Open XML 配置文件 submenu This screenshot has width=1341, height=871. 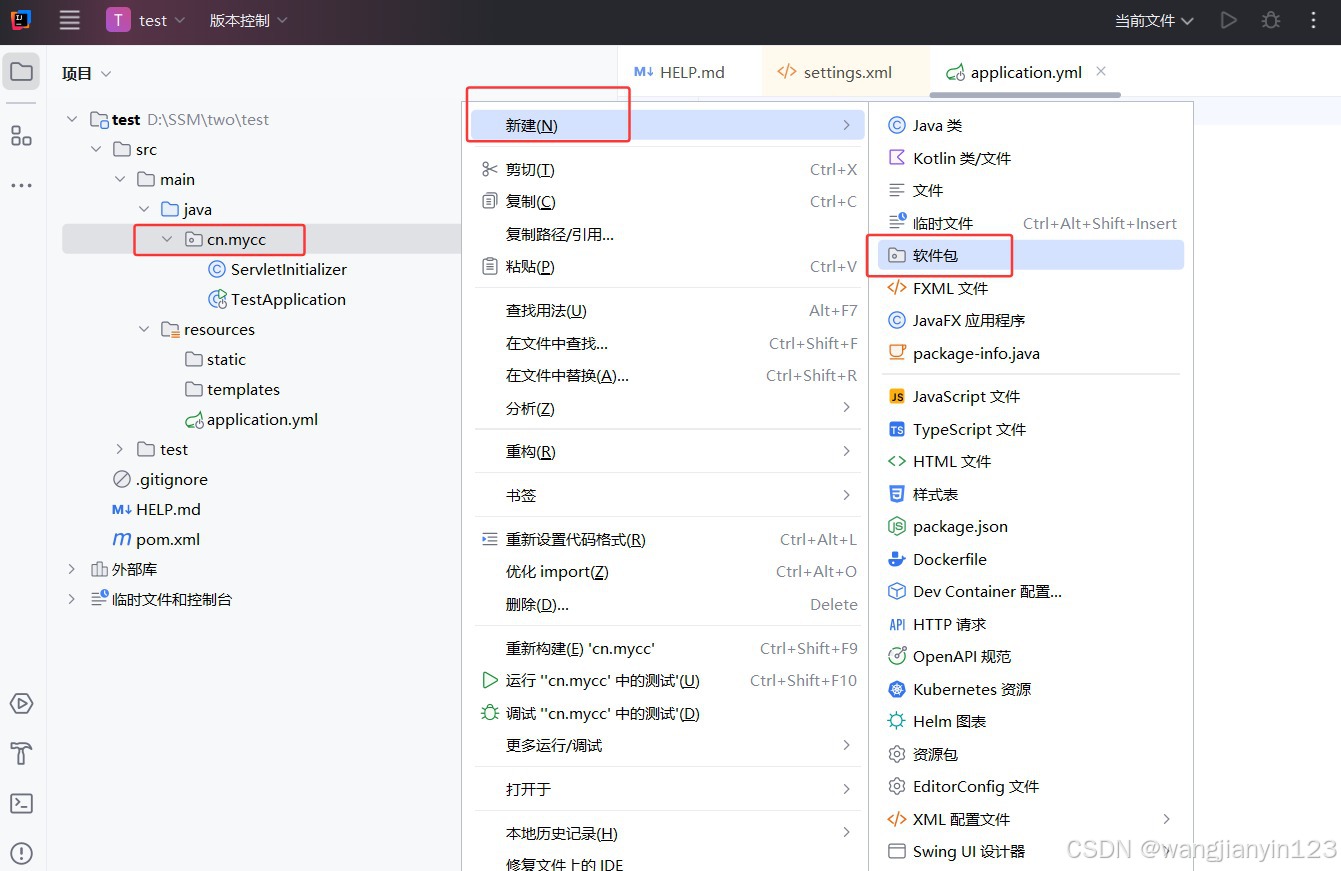click(x=1031, y=819)
